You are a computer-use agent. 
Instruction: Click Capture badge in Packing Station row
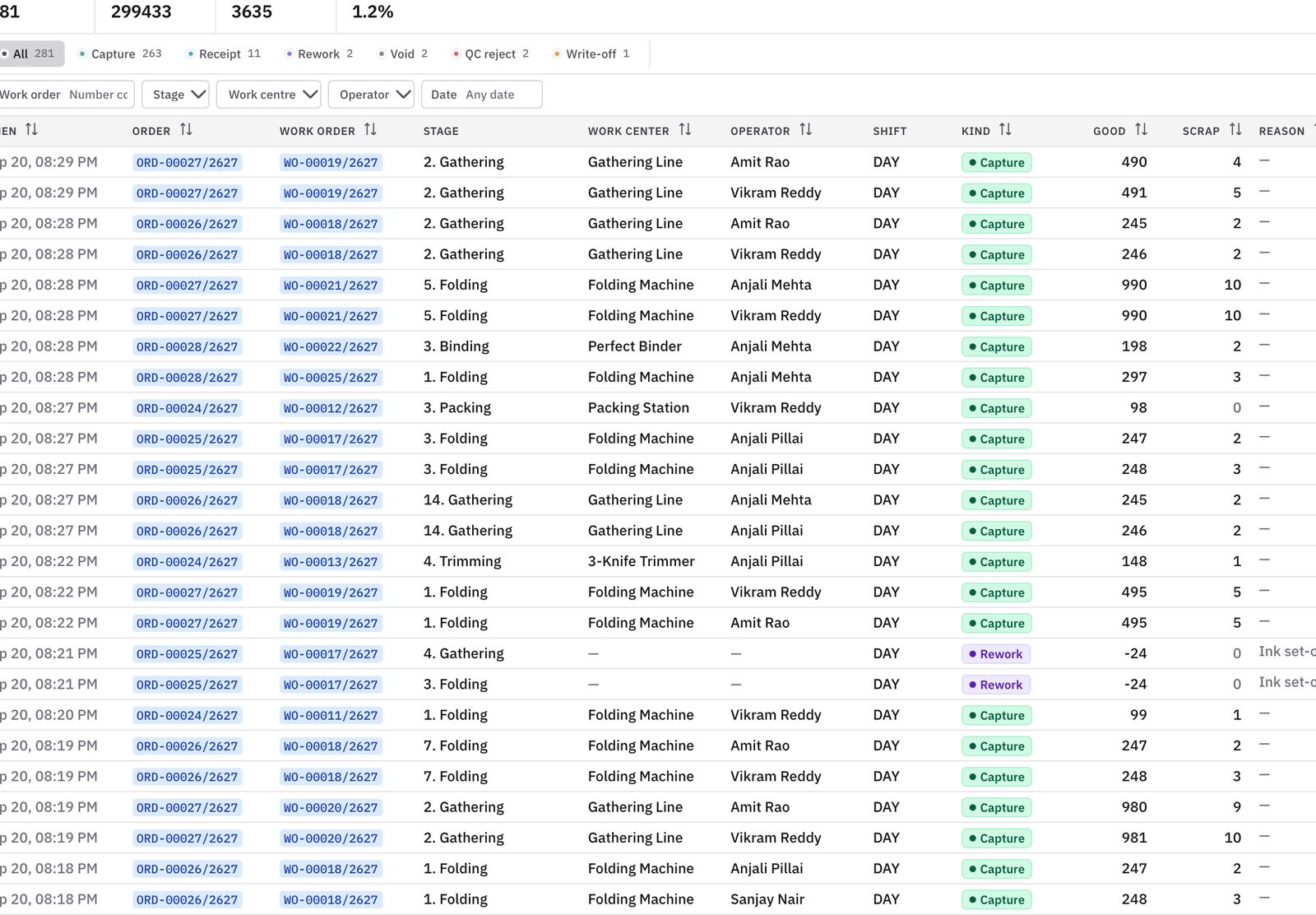coord(996,408)
